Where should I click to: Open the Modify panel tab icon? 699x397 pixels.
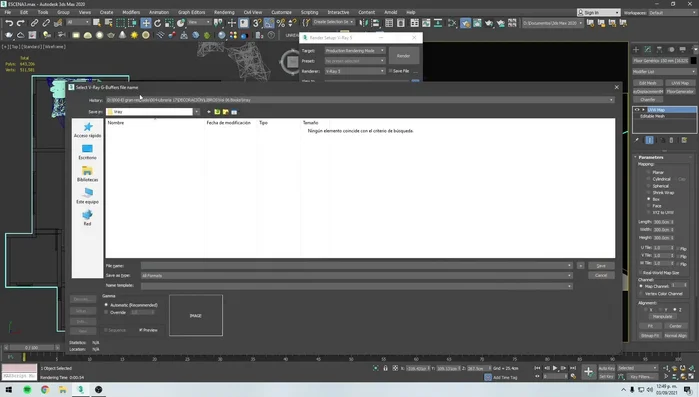point(648,49)
